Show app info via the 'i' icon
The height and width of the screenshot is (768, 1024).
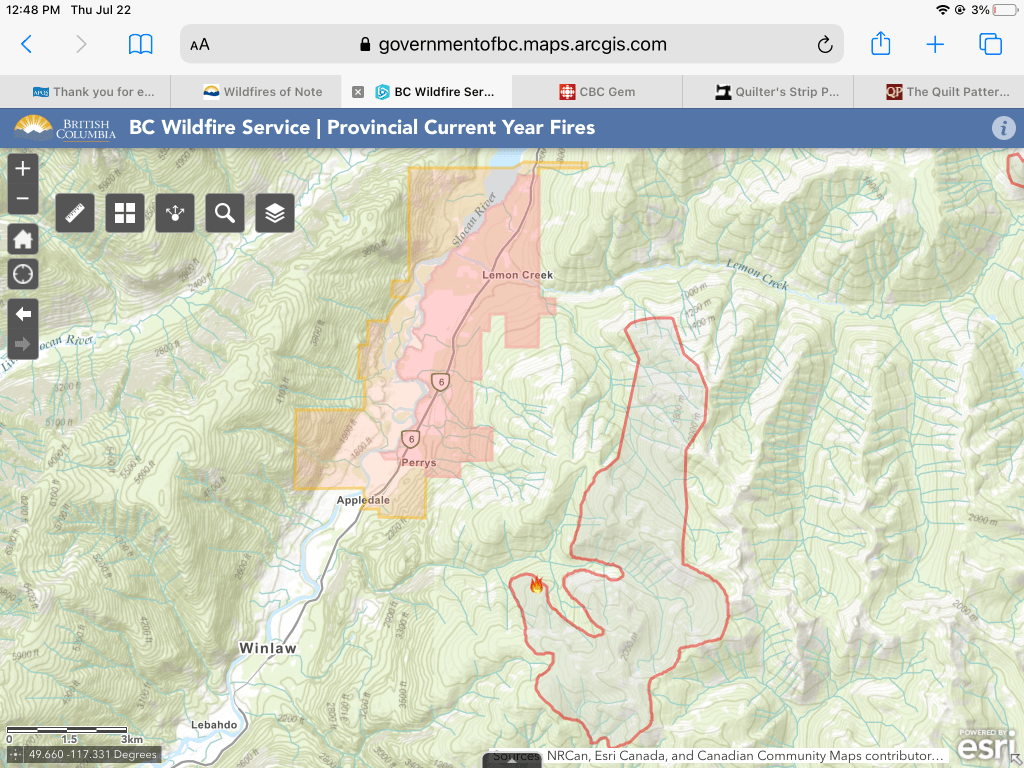(1003, 128)
